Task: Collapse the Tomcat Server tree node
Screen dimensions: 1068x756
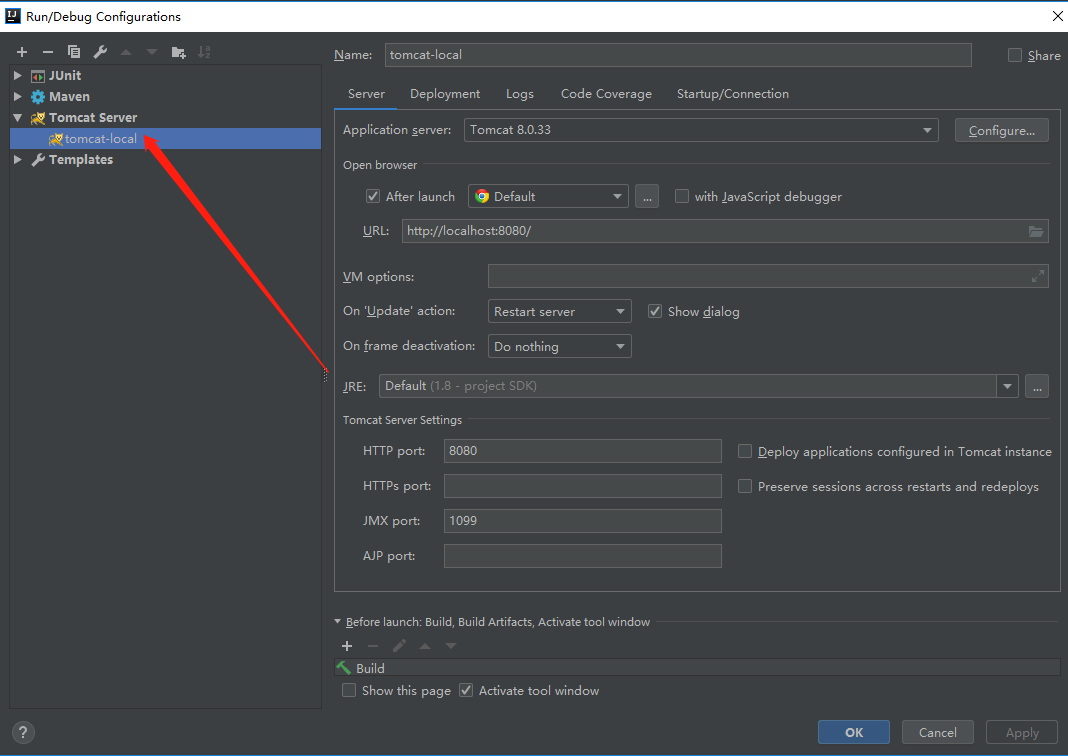Action: (x=18, y=118)
